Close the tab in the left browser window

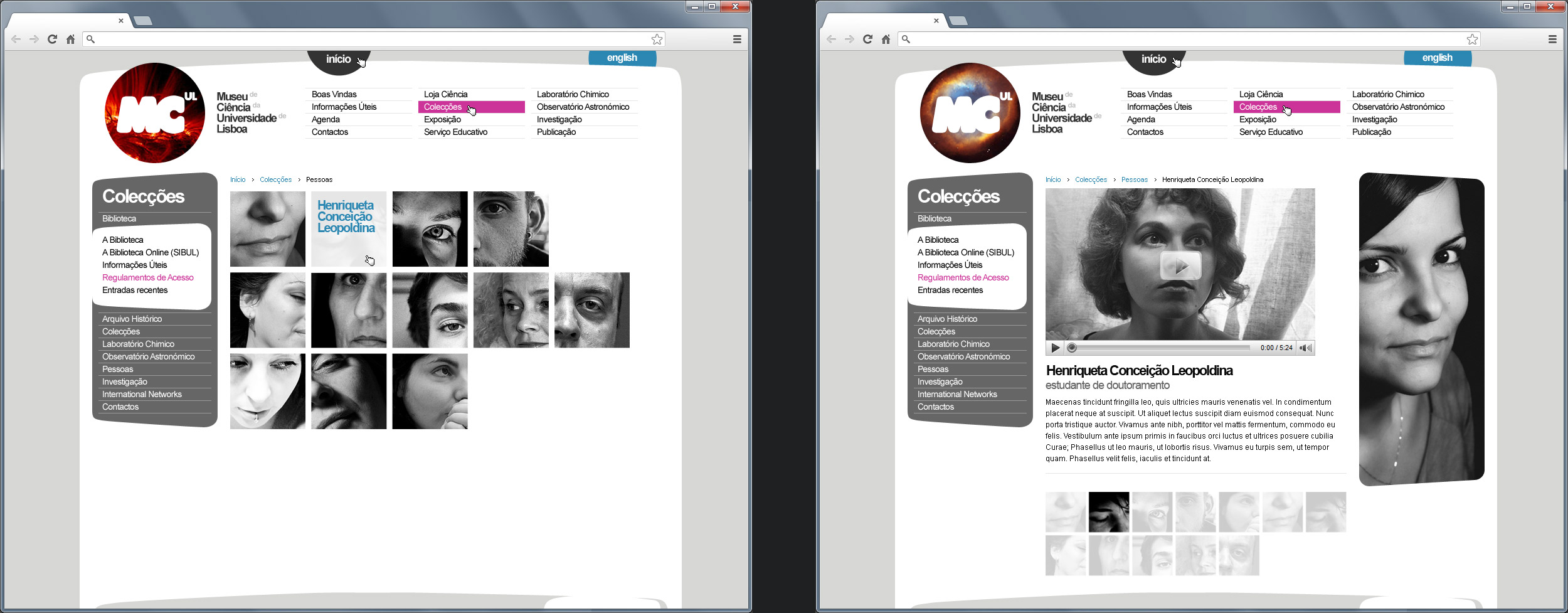click(x=121, y=21)
